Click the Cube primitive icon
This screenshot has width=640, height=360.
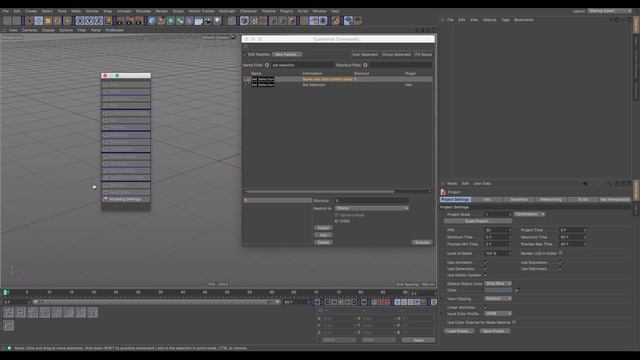(x=152, y=21)
